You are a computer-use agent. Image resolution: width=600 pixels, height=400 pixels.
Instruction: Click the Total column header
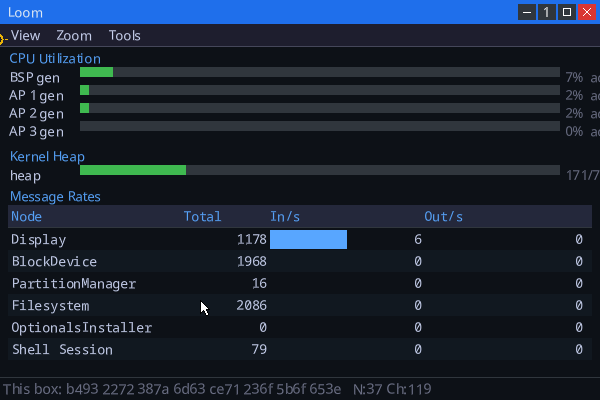(202, 217)
